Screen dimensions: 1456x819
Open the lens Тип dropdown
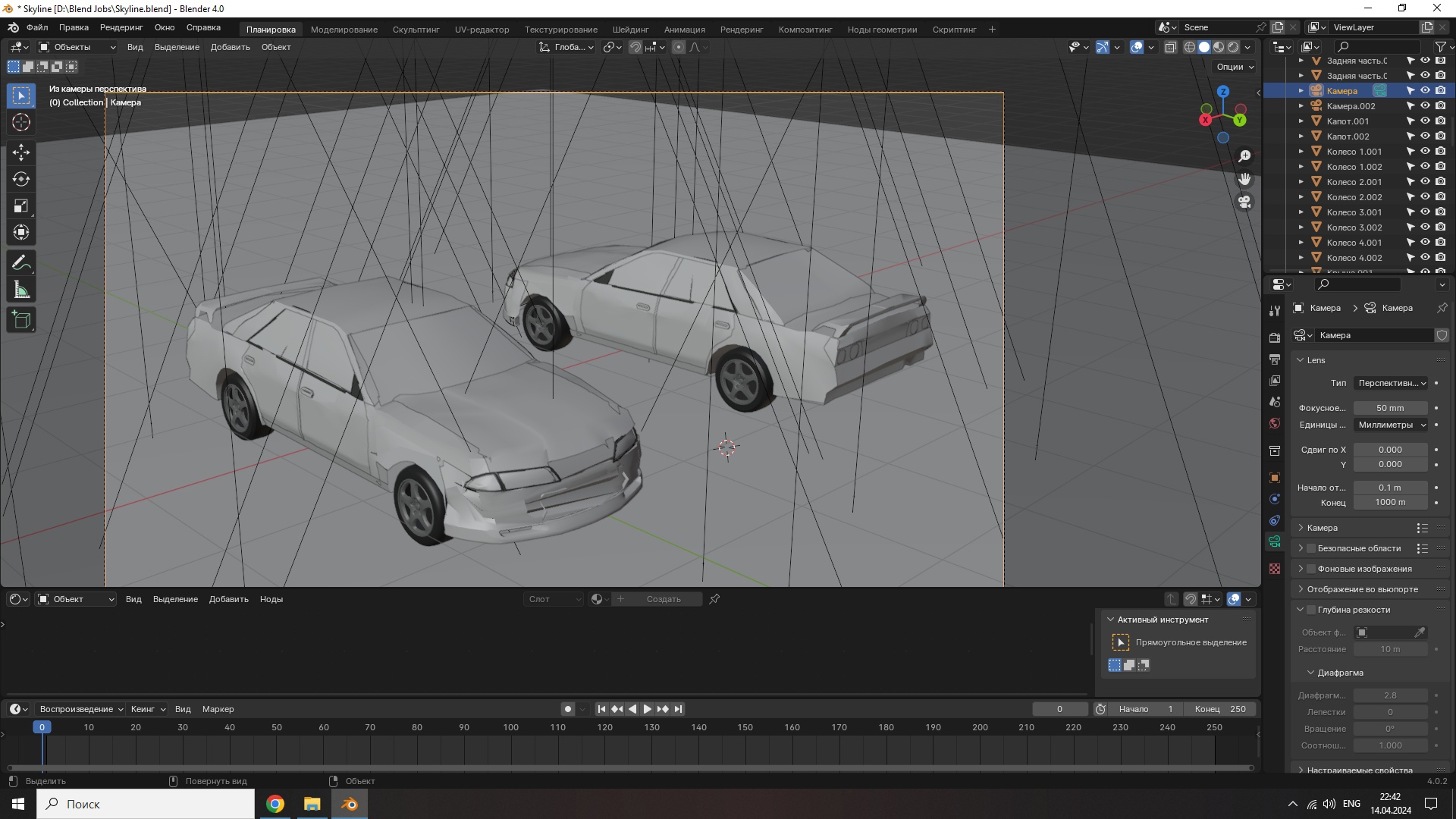(x=1391, y=383)
